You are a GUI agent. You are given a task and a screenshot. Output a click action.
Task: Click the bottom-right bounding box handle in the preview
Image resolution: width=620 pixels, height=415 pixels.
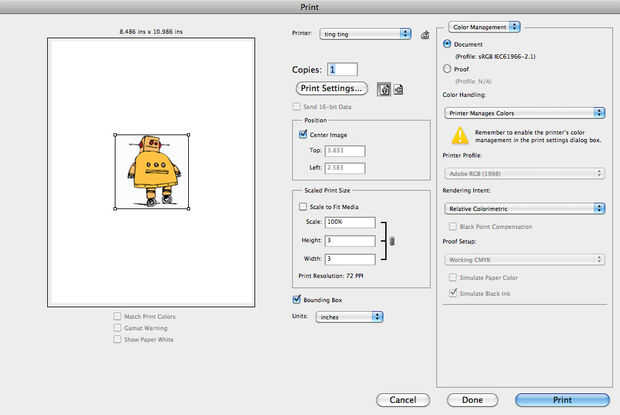pyautogui.click(x=188, y=208)
